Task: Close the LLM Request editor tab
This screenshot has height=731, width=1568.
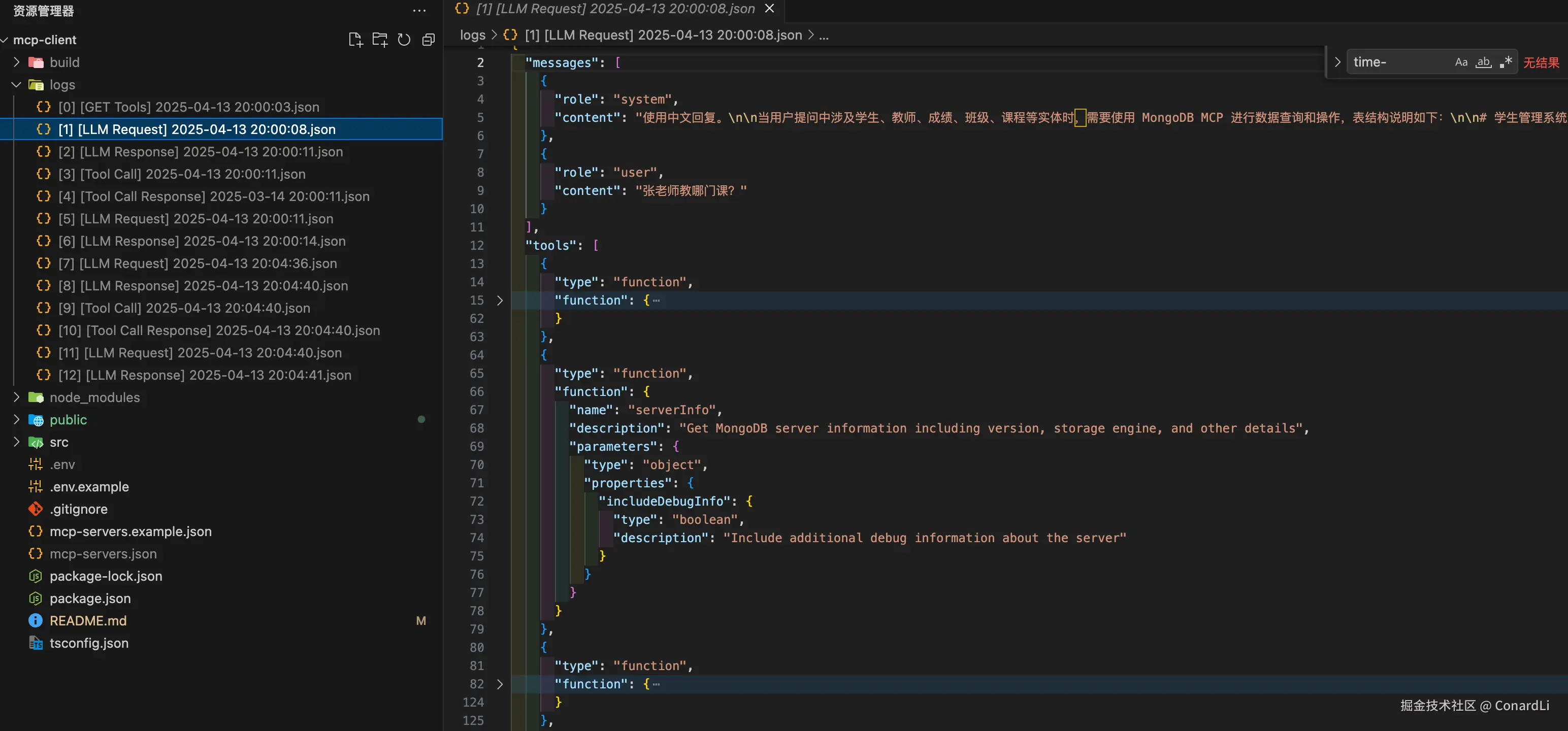Action: click(769, 9)
